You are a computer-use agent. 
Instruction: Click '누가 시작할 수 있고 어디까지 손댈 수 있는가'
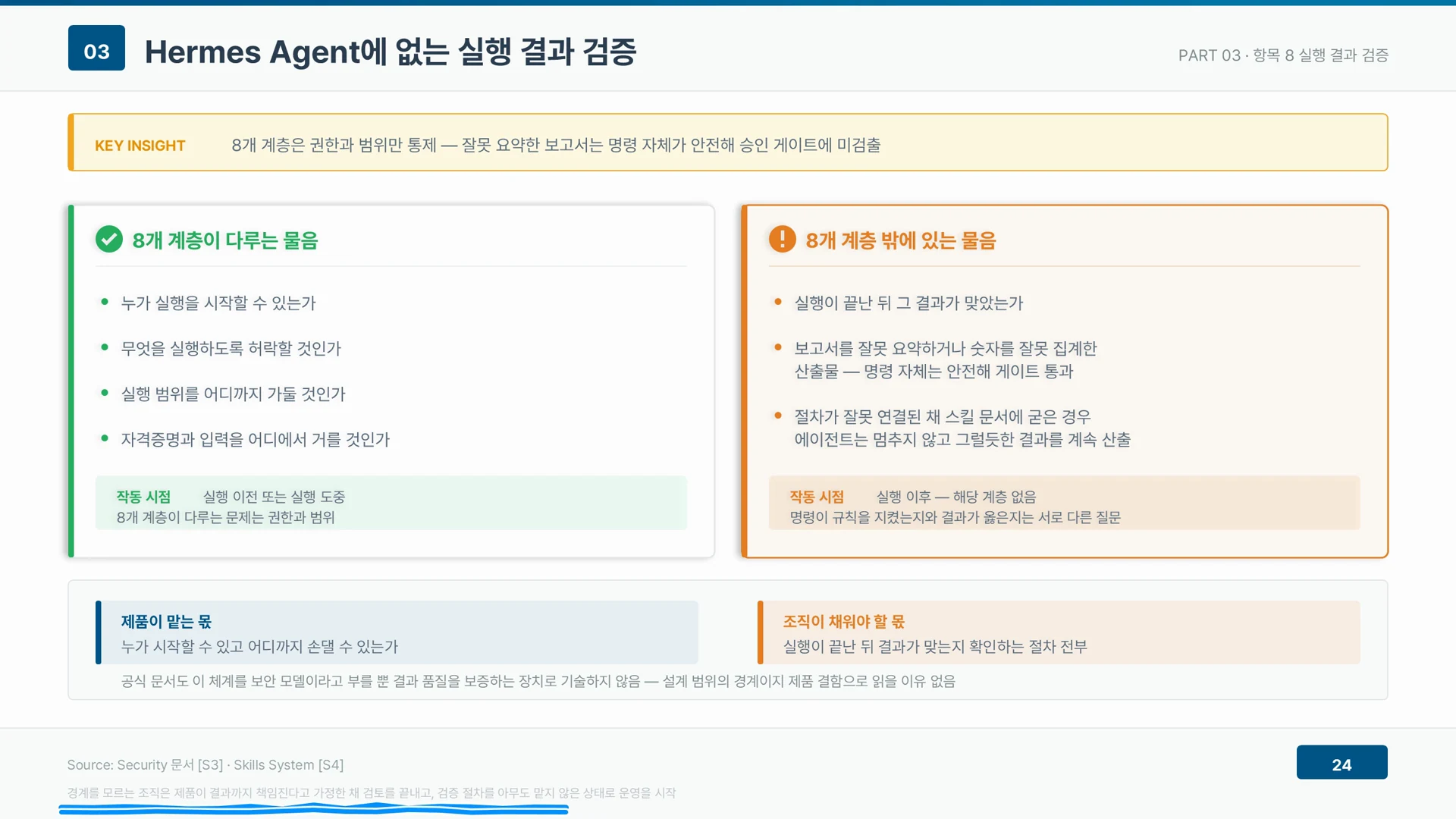(x=259, y=646)
